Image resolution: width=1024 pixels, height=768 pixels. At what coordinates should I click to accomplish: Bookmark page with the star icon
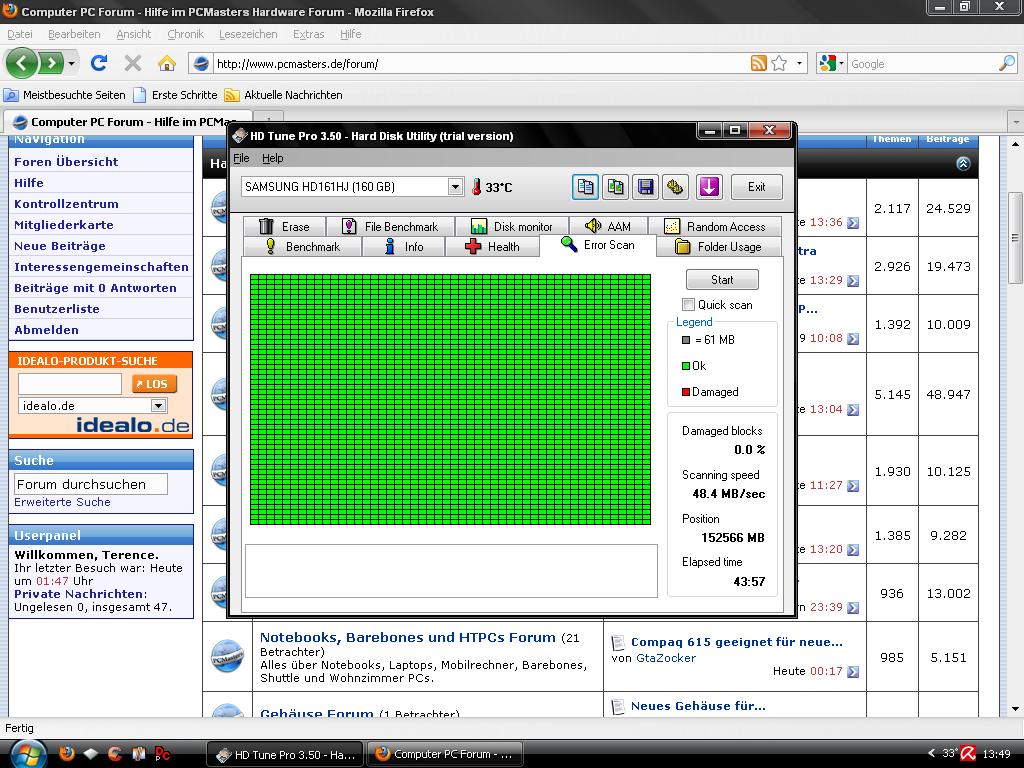tap(779, 63)
